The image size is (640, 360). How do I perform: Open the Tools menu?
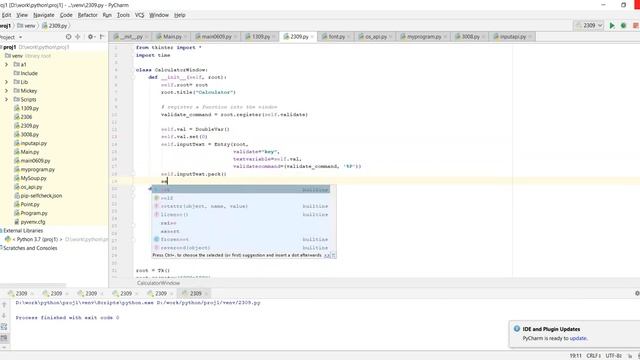123,15
